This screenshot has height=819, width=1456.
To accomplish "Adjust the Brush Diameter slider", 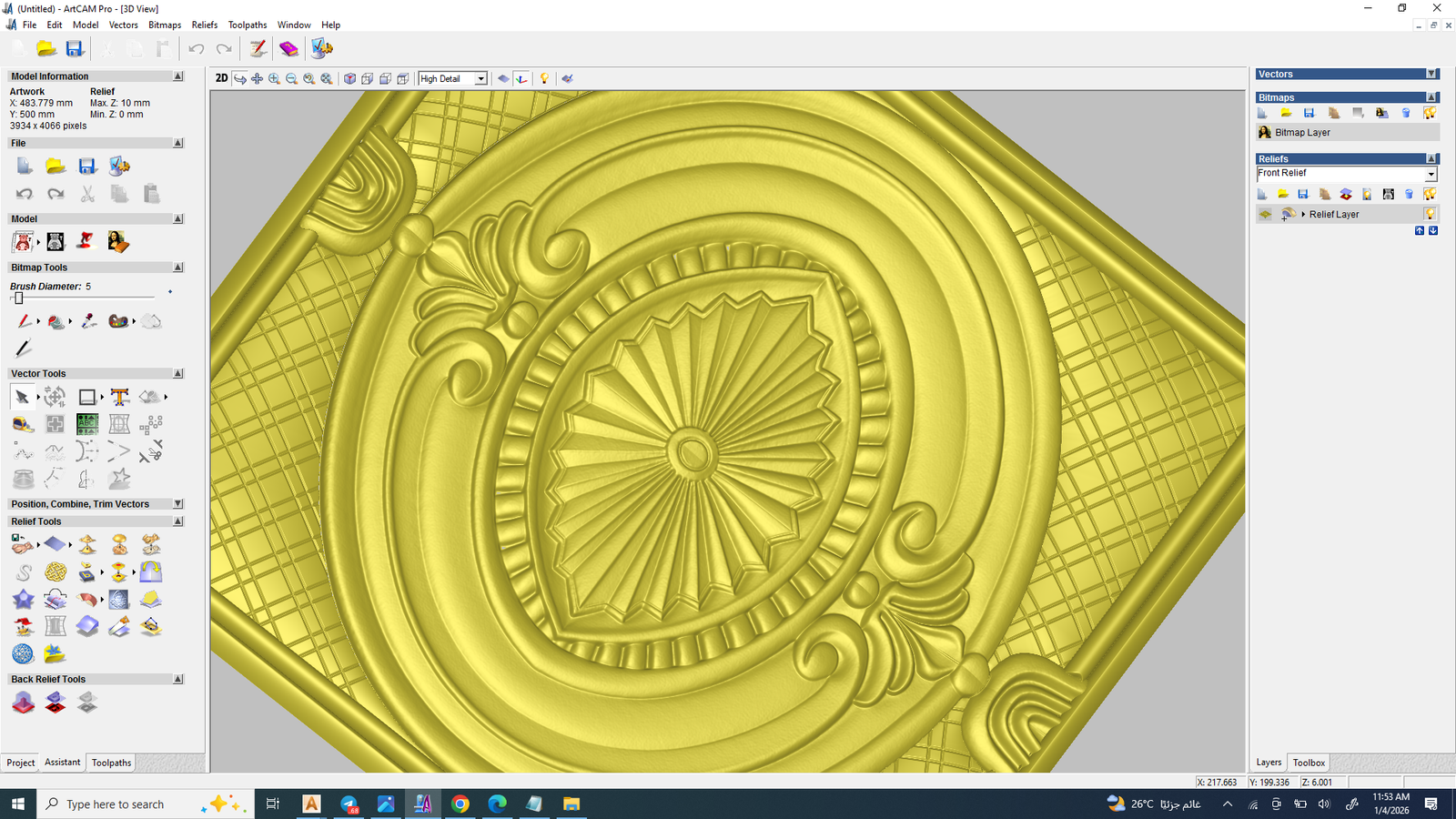I will coord(18,298).
